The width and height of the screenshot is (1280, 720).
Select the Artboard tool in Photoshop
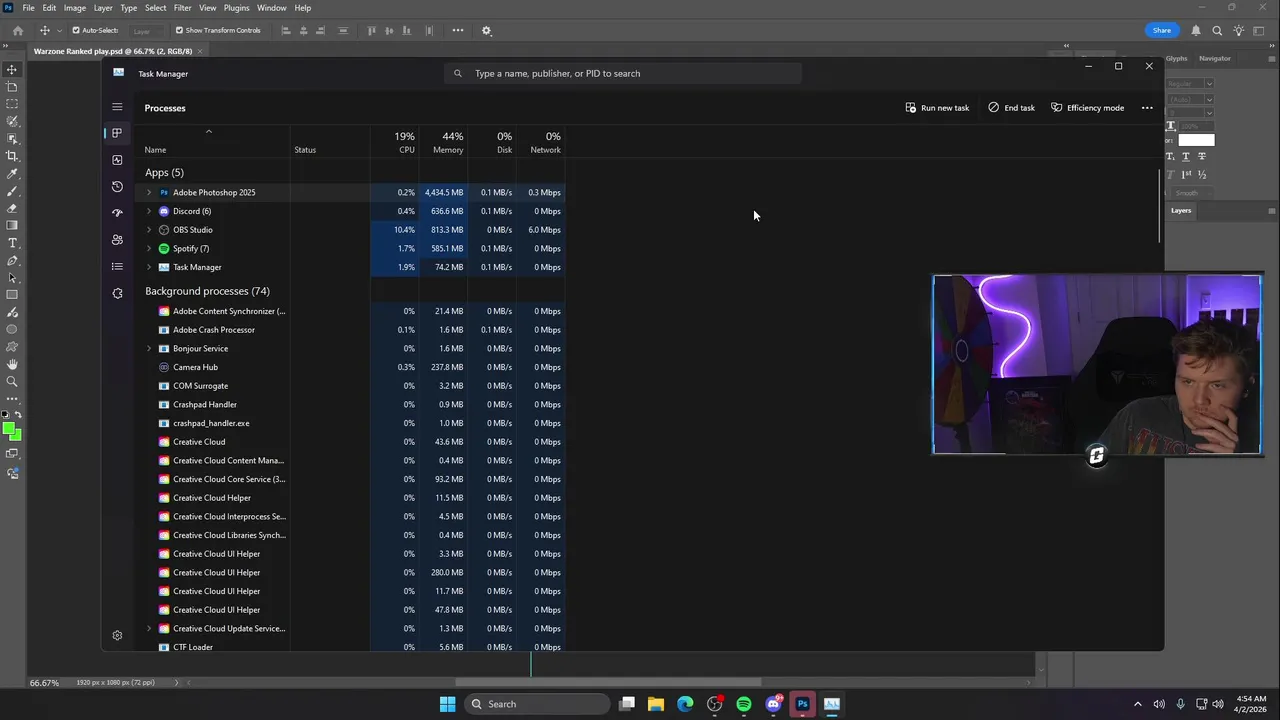point(12,87)
